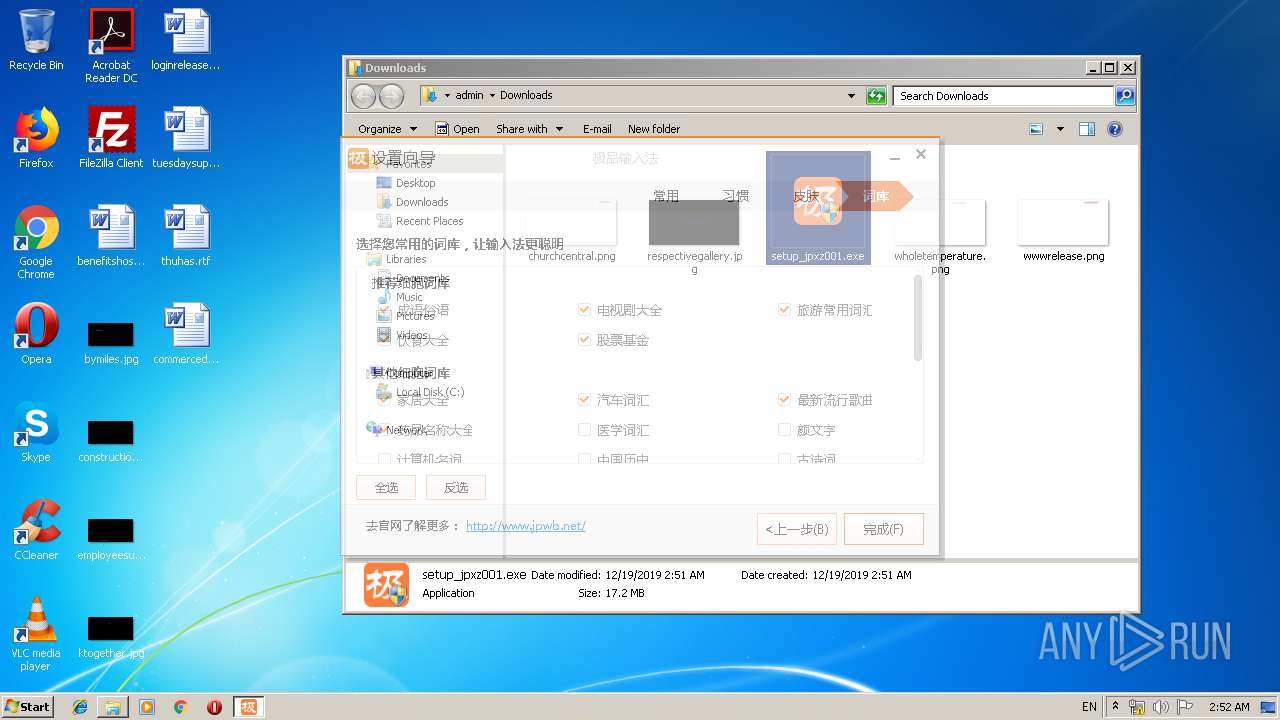Expand the address bar history dropdown
The image size is (1280, 720).
pos(851,96)
